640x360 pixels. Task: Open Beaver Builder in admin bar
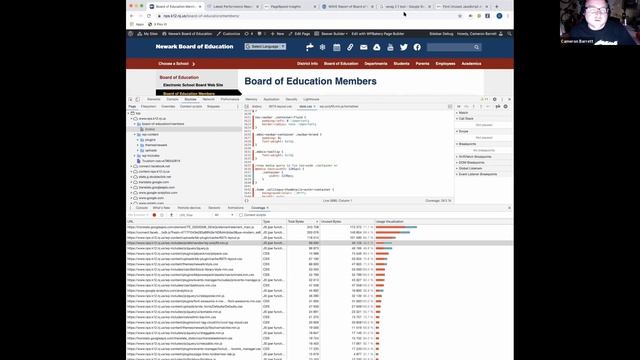click(331, 34)
